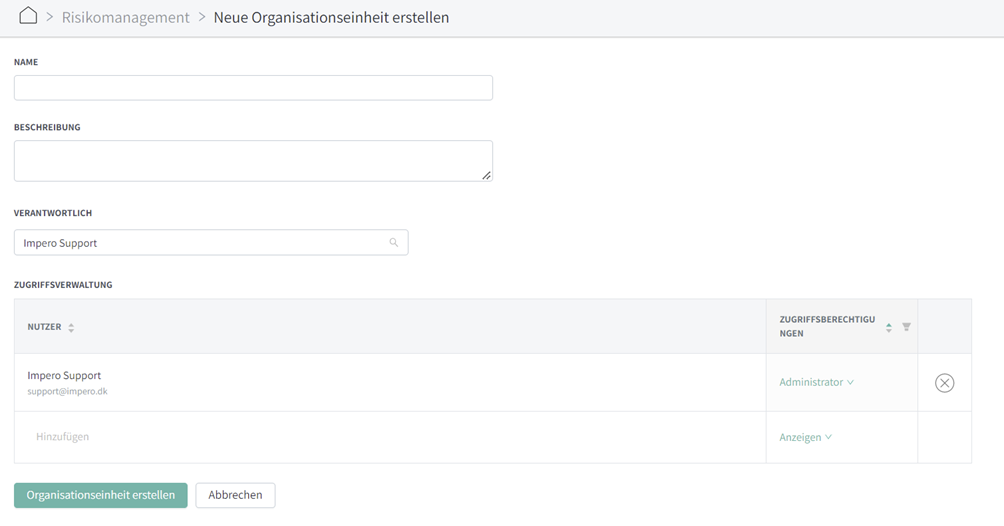
Task: Click the Nutzer column header label
Action: click(x=44, y=327)
